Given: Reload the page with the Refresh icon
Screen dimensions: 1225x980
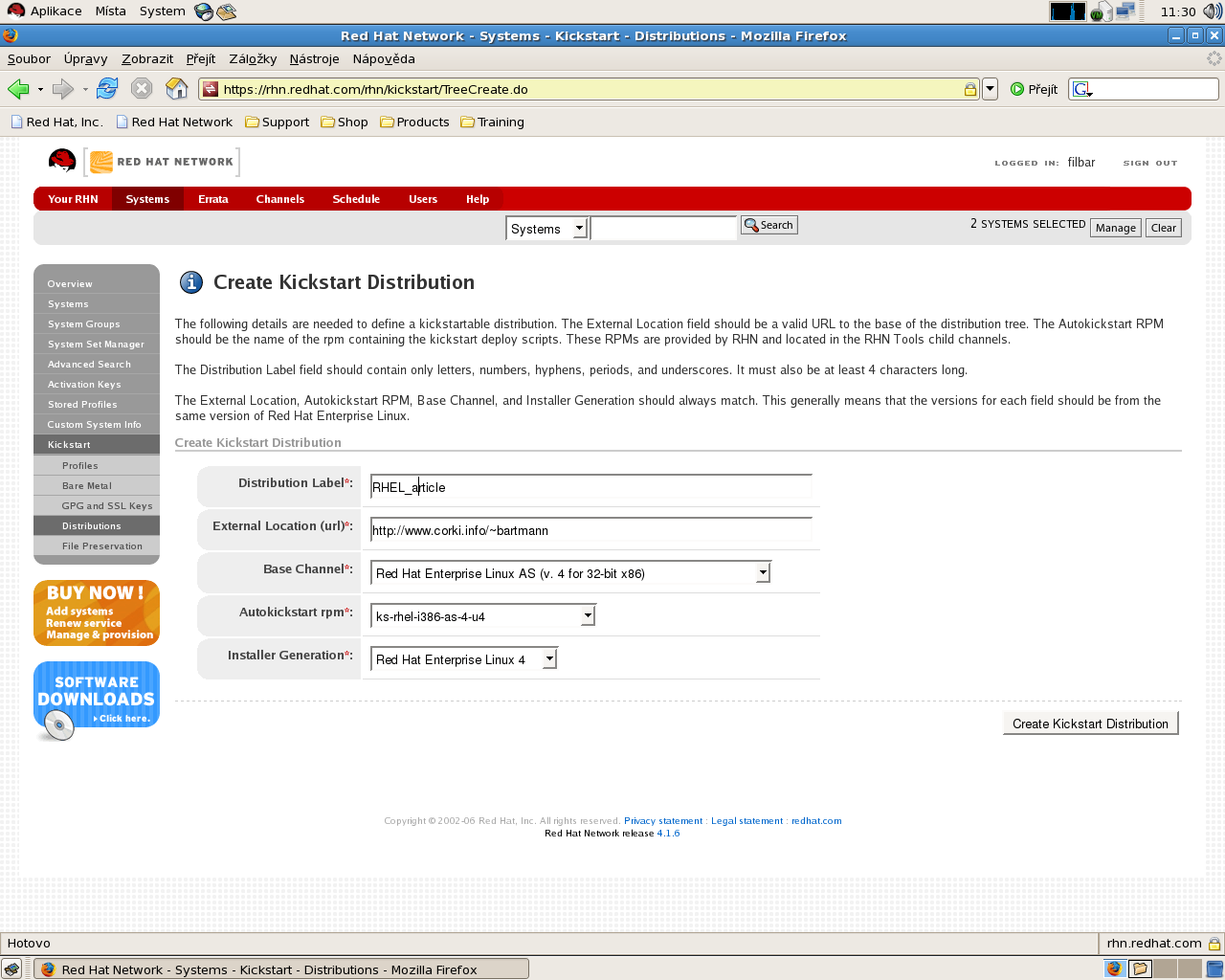Looking at the screenshot, I should point(107,89).
